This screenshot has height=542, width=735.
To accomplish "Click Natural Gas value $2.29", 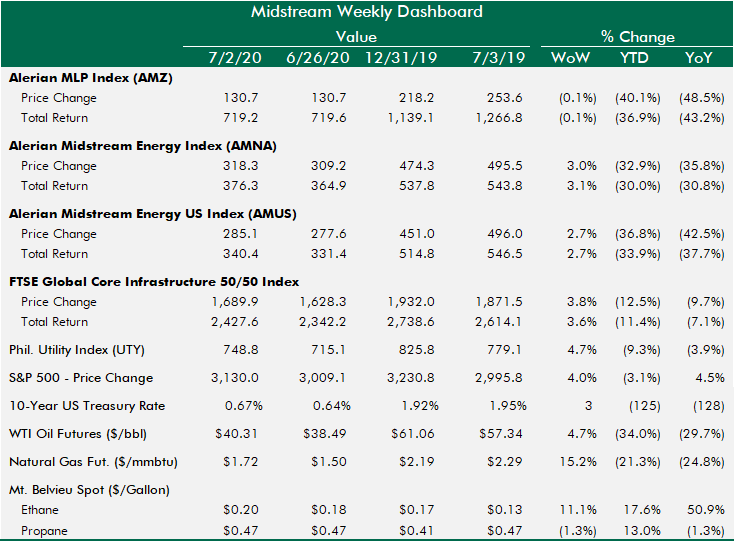I will click(x=504, y=462).
